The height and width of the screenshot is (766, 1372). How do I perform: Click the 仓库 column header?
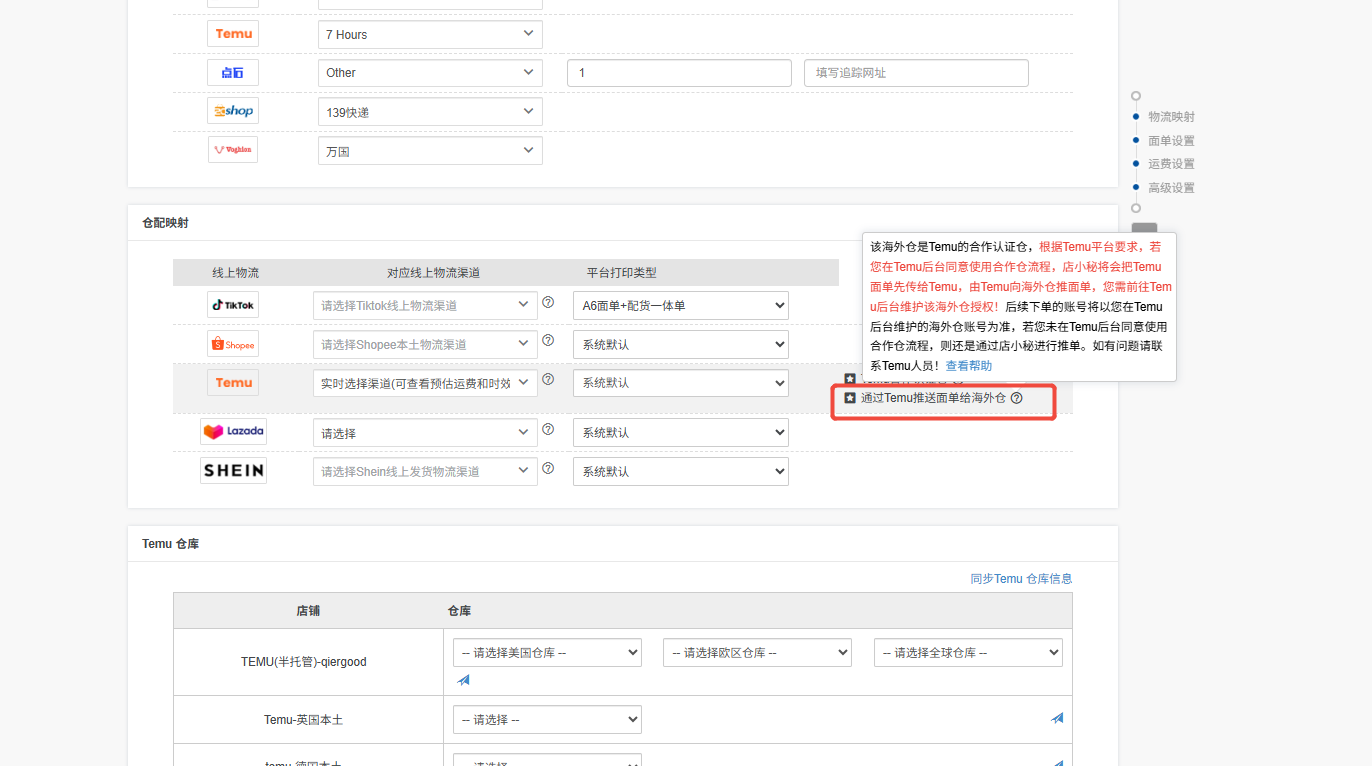[x=459, y=611]
